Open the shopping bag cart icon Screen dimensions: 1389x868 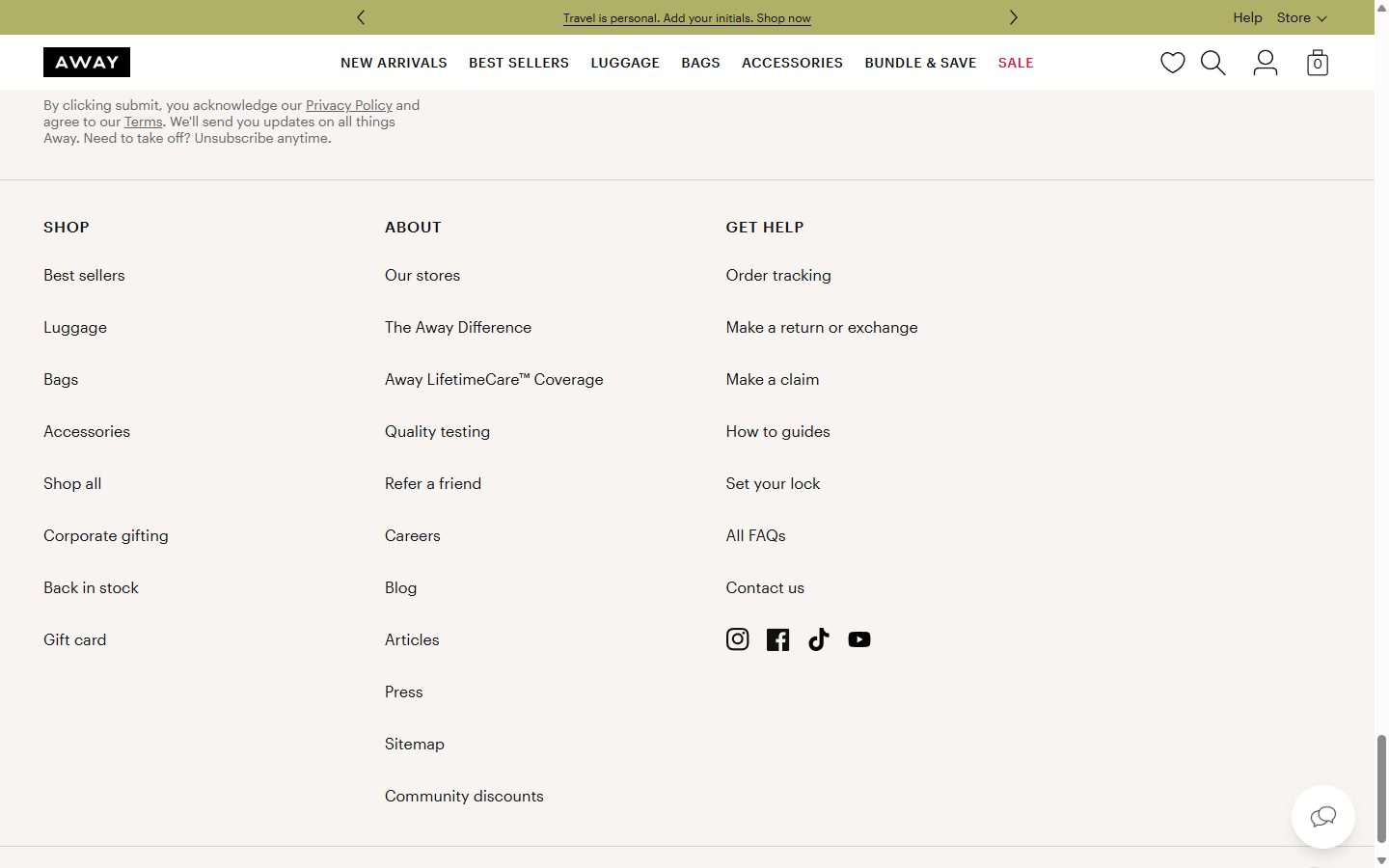click(1317, 63)
